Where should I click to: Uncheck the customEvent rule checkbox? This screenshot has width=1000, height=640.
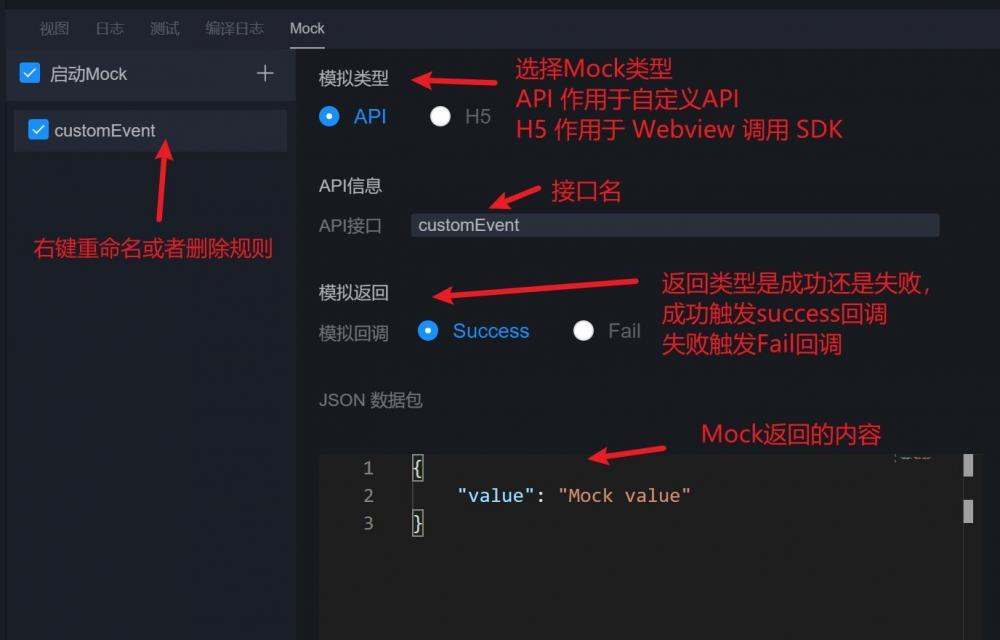38,129
